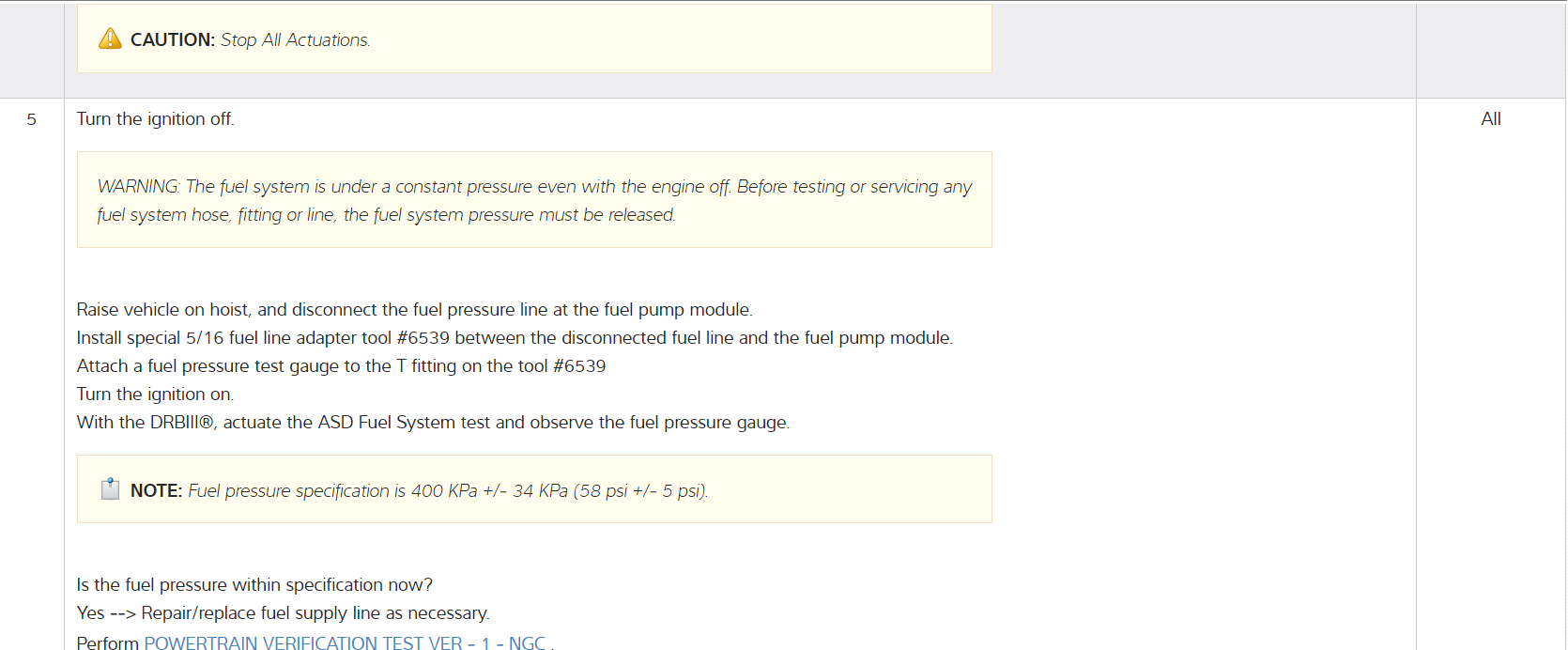
Task: Click the "Raise vehicle on hoist" instruction line
Action: (x=414, y=310)
